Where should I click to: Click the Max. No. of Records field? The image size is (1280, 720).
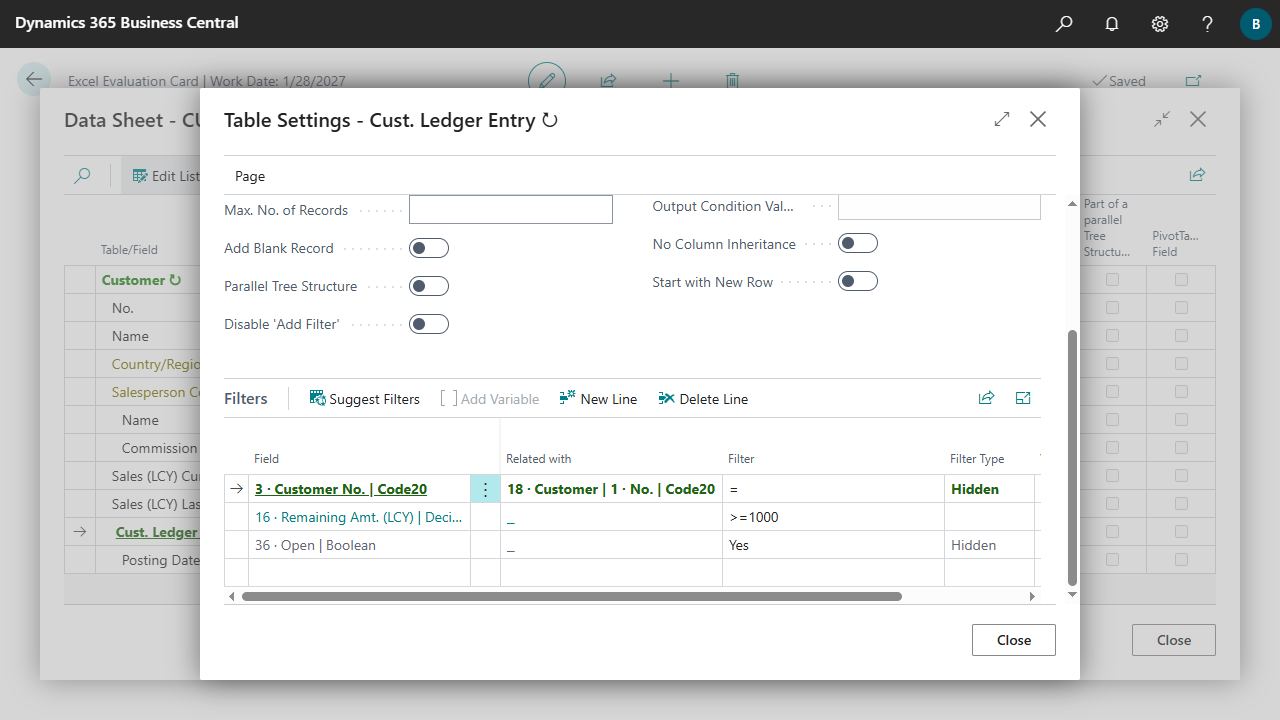(510, 210)
